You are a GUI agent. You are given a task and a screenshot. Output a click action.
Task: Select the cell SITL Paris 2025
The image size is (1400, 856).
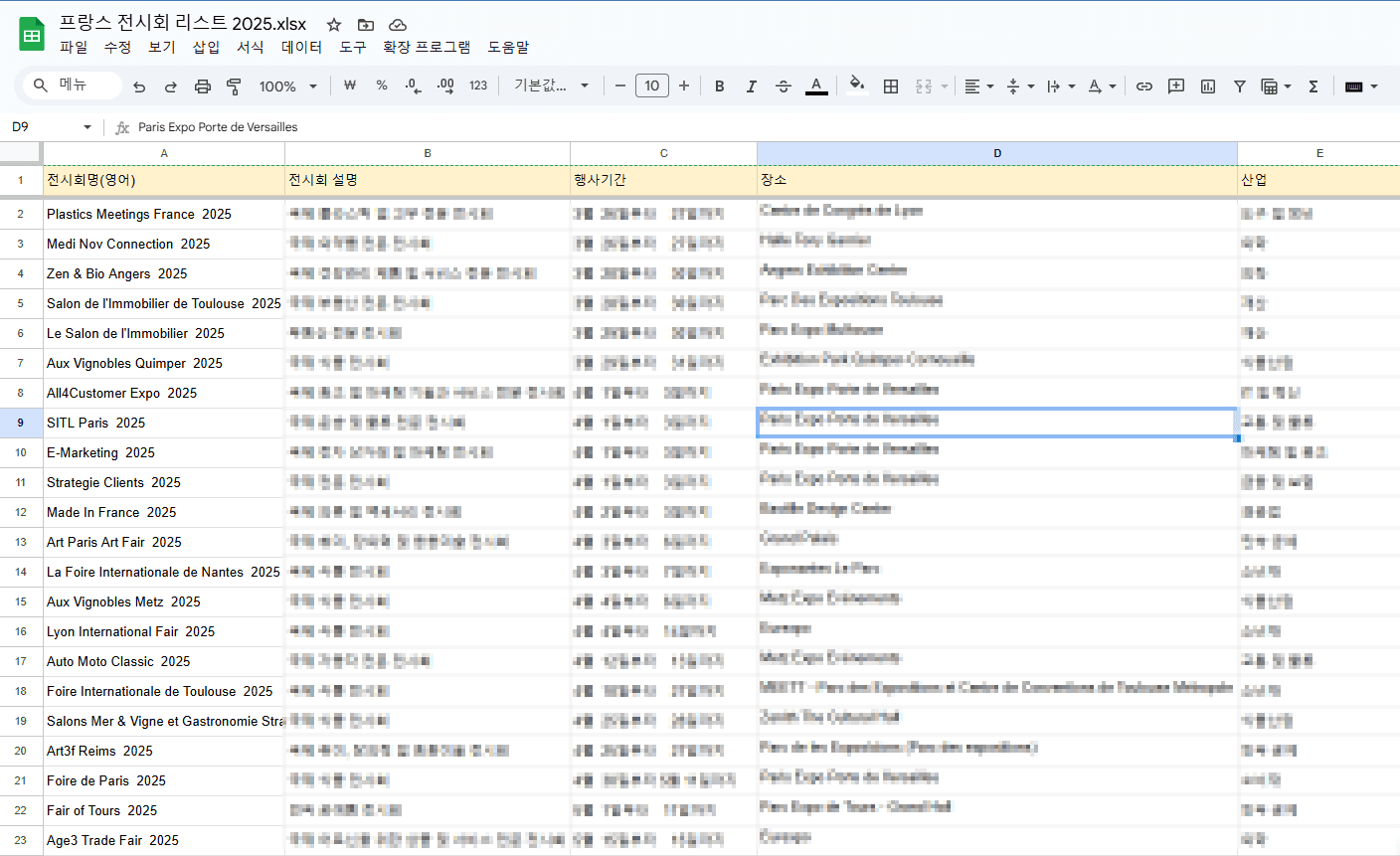pyautogui.click(x=164, y=423)
